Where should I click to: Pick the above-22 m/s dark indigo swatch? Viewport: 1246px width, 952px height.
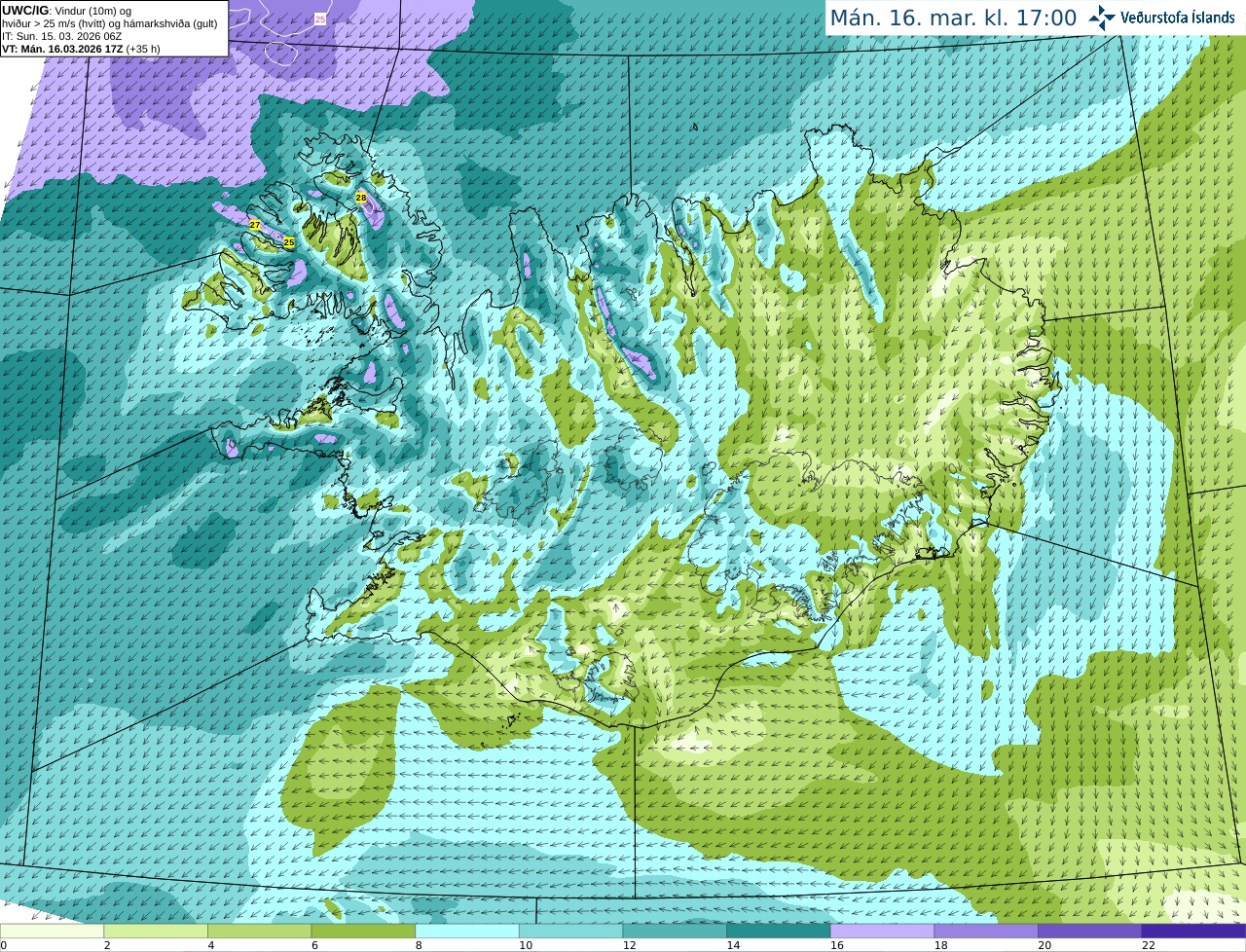pos(1193,931)
